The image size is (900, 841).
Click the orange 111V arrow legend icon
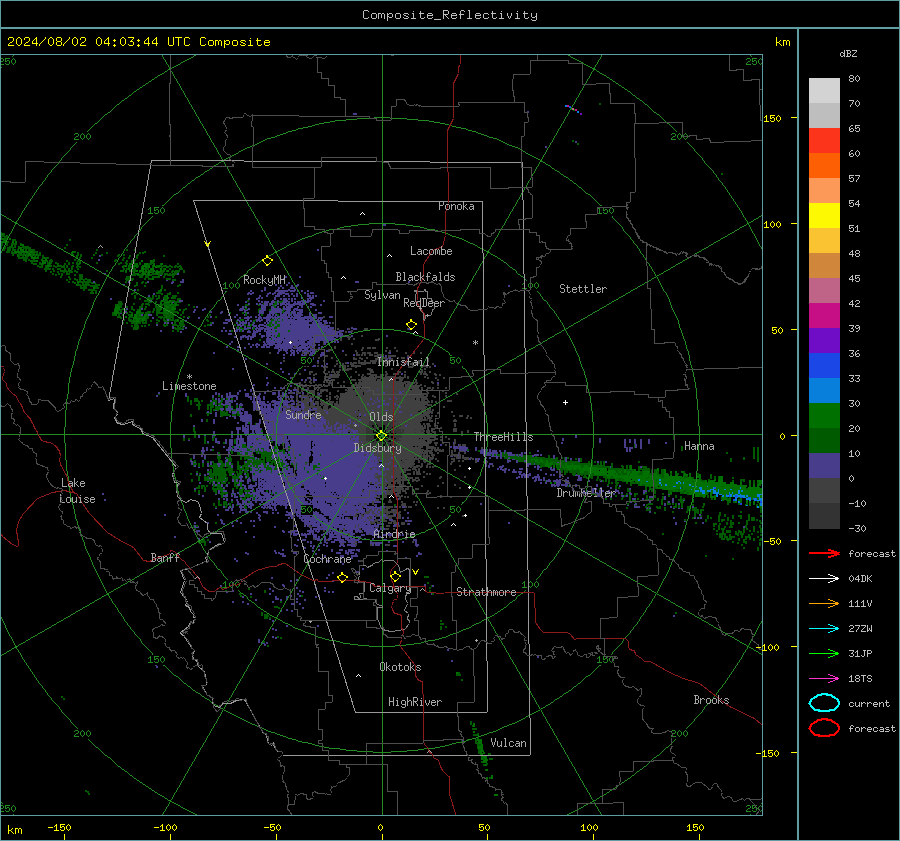tap(824, 603)
